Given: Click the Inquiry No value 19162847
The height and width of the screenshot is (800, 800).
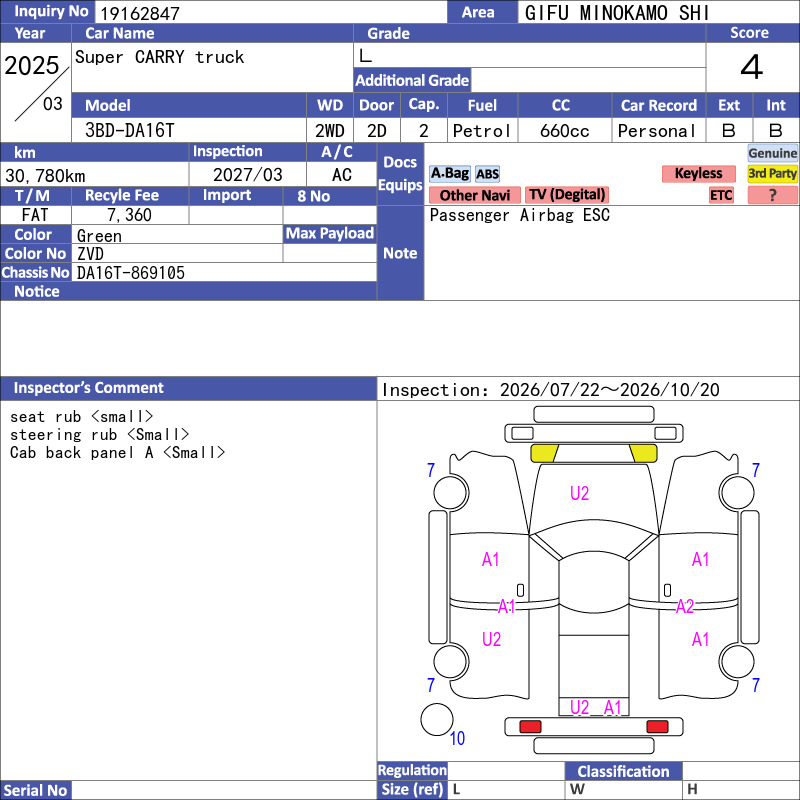Looking at the screenshot, I should tap(140, 13).
